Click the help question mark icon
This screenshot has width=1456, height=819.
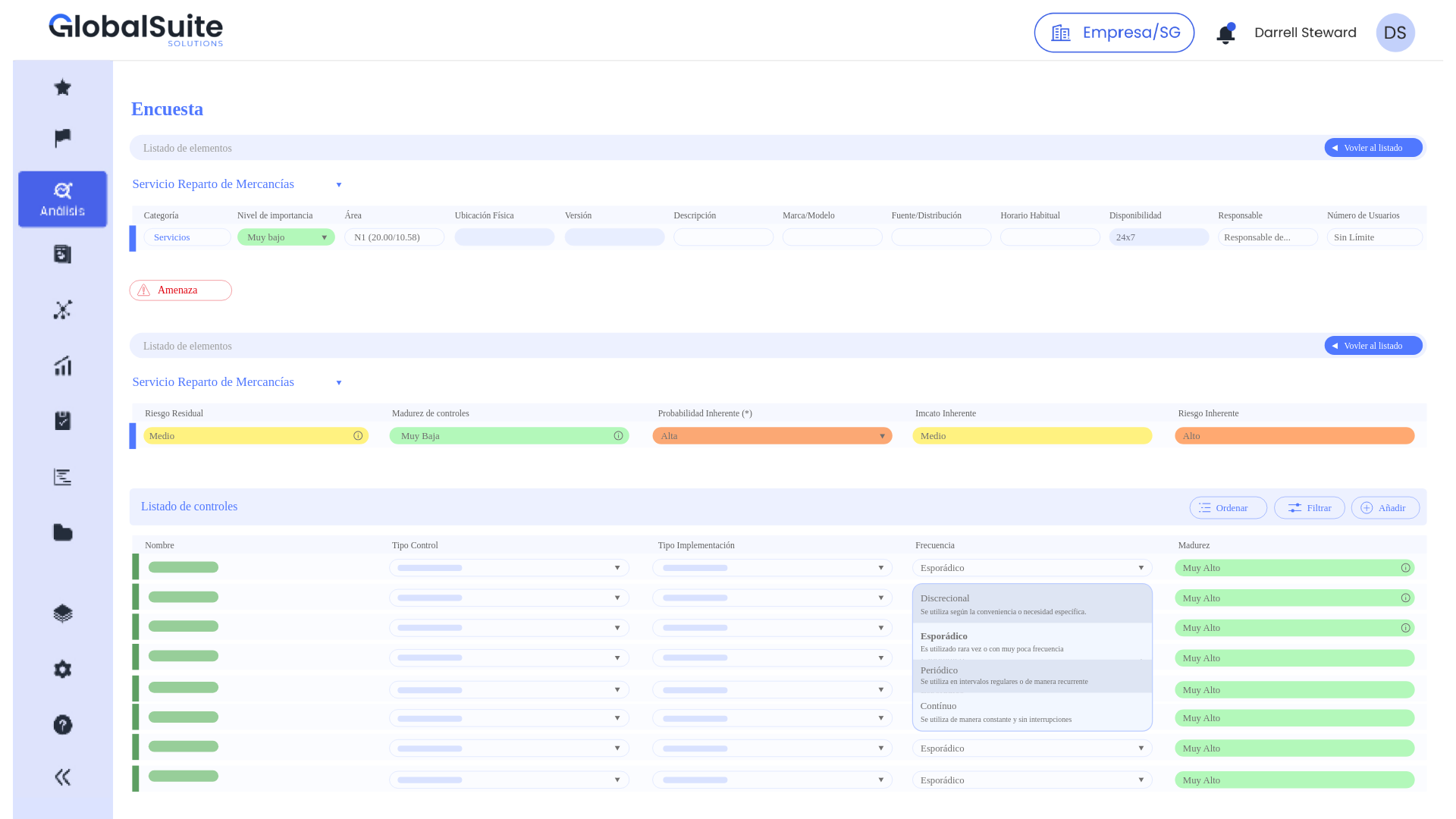(x=62, y=724)
